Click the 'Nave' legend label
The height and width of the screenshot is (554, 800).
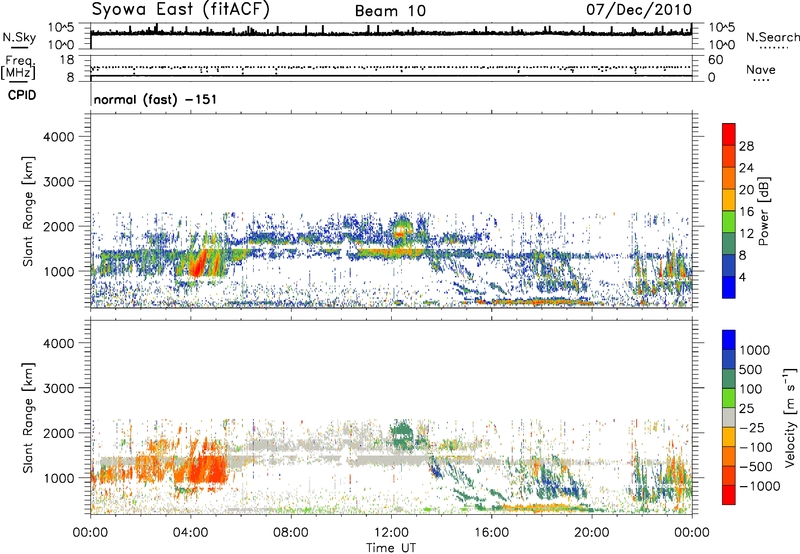(761, 69)
